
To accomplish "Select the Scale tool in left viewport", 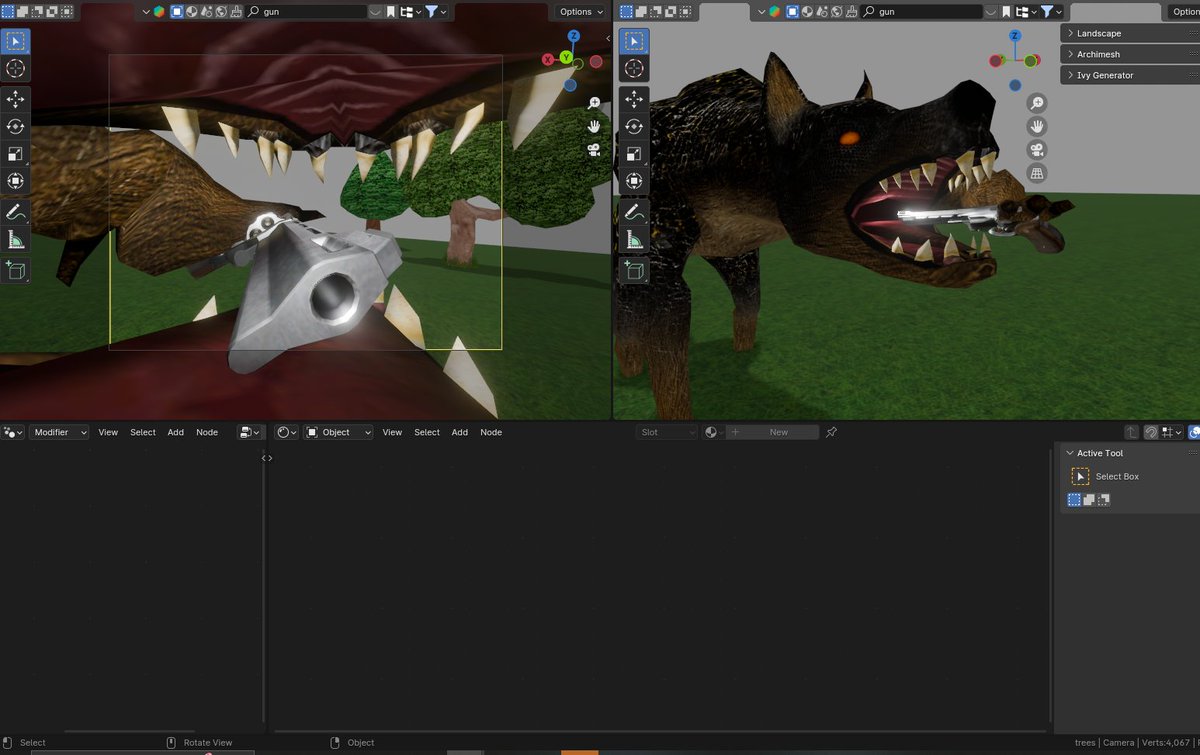I will [16, 154].
